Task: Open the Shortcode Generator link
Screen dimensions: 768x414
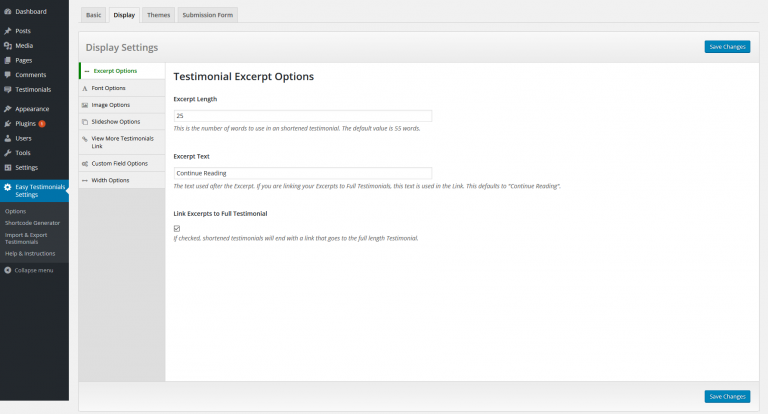Action: 33,222
